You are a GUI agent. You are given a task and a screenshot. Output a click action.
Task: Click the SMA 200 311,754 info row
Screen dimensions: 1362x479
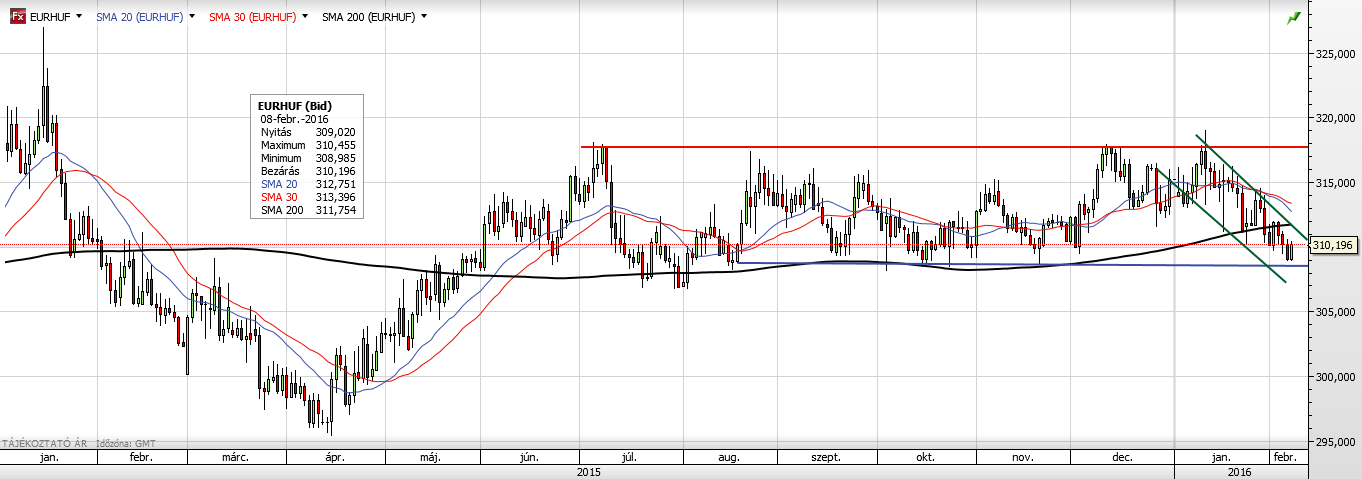pos(308,210)
